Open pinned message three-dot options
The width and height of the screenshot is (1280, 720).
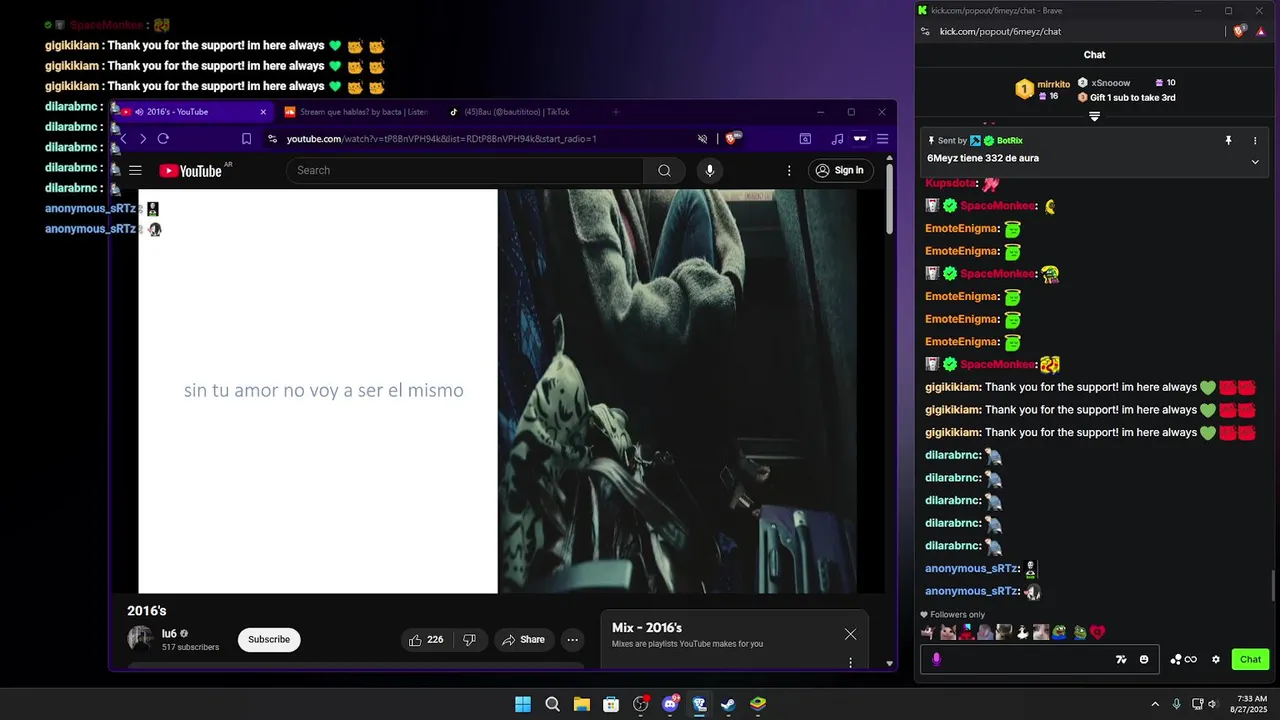pos(1255,141)
